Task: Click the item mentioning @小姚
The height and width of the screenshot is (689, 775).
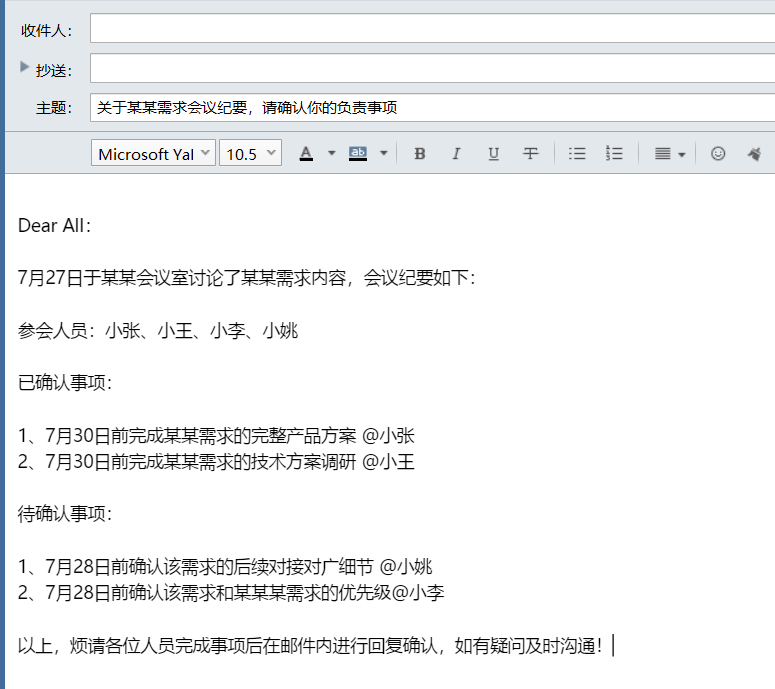Action: coord(225,566)
